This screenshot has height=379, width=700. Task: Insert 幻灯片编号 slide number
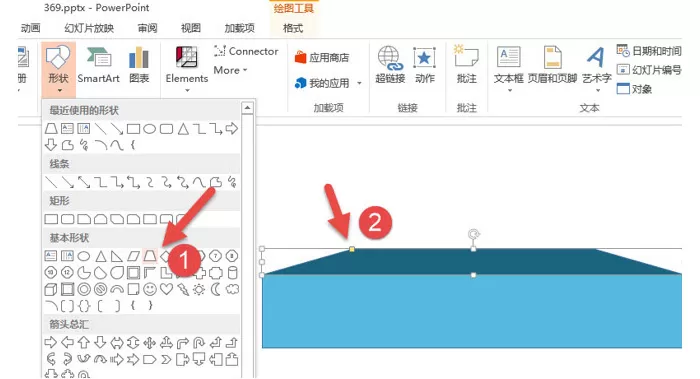point(649,70)
